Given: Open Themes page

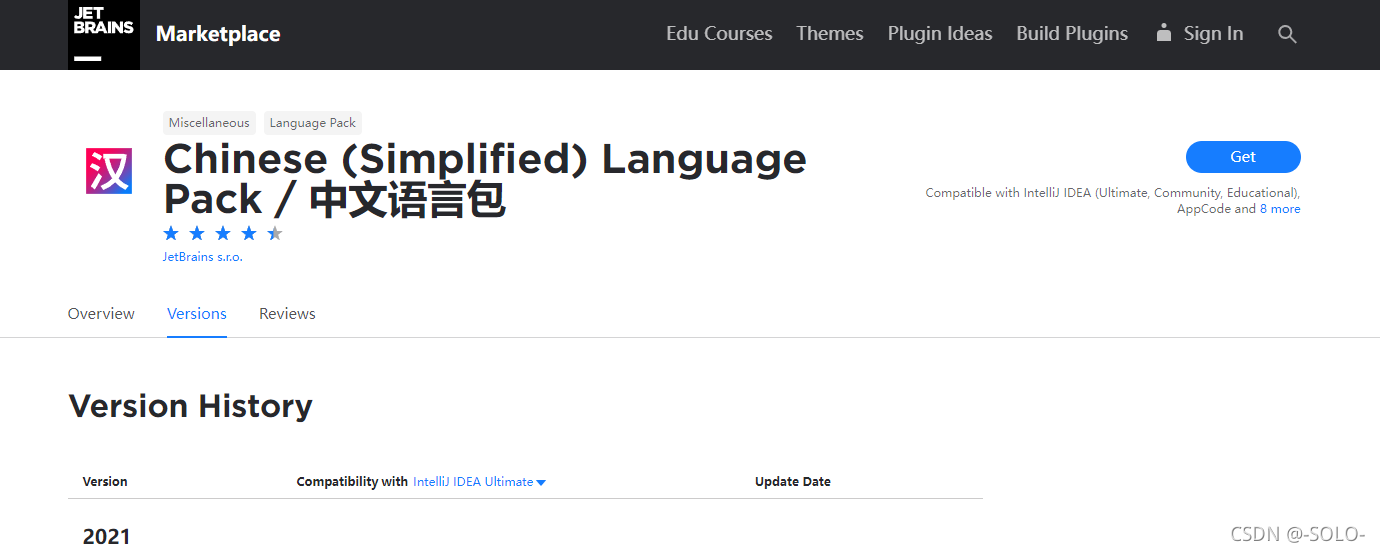Looking at the screenshot, I should [x=830, y=34].
